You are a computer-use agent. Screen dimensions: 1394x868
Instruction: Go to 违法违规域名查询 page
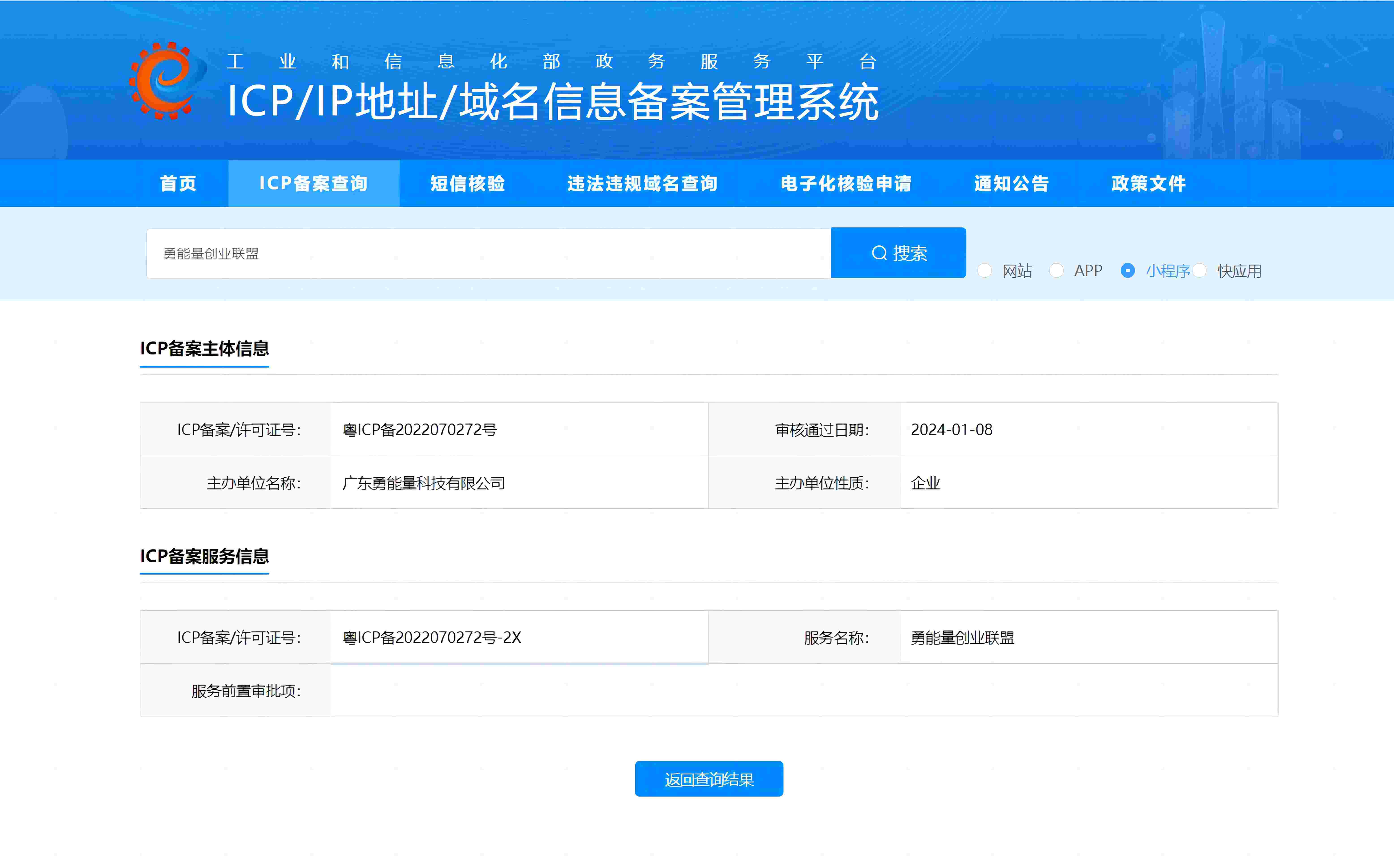pos(642,184)
